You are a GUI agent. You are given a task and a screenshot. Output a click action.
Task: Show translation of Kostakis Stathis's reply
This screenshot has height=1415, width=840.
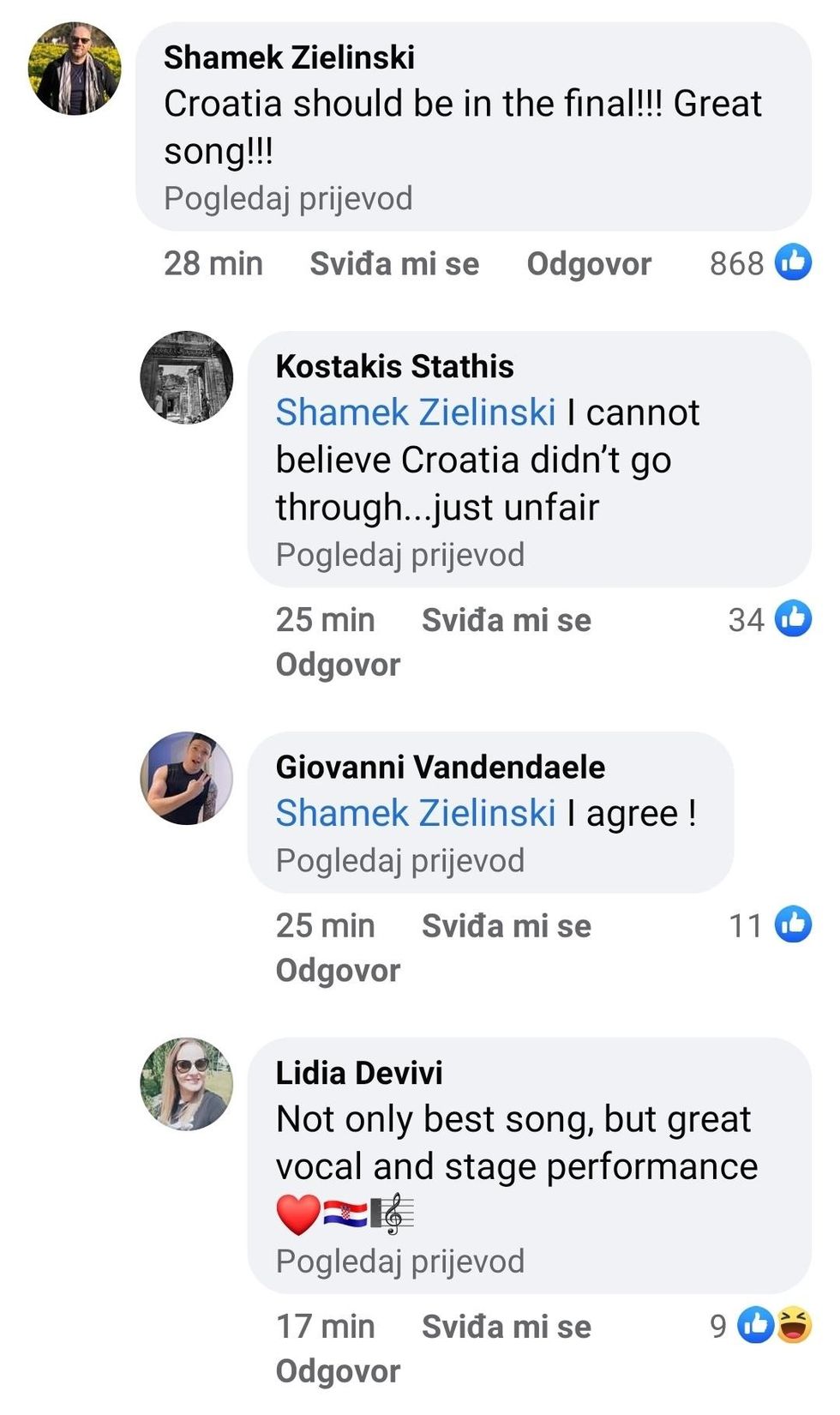pyautogui.click(x=399, y=555)
